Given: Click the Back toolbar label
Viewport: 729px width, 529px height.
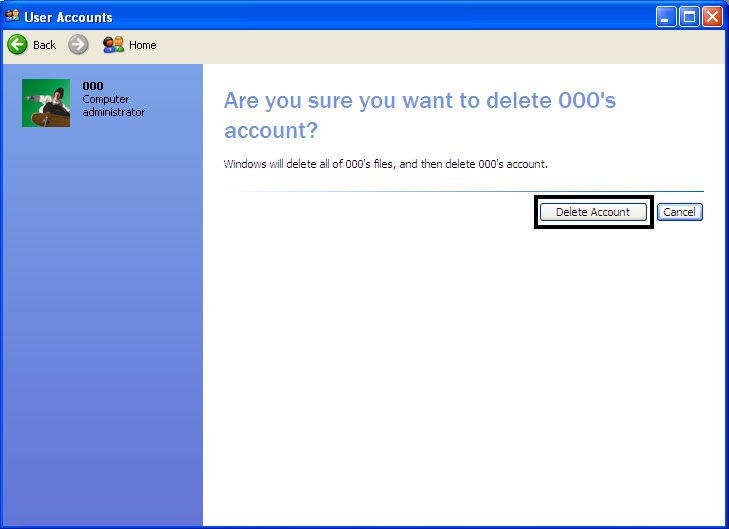Looking at the screenshot, I should (44, 45).
